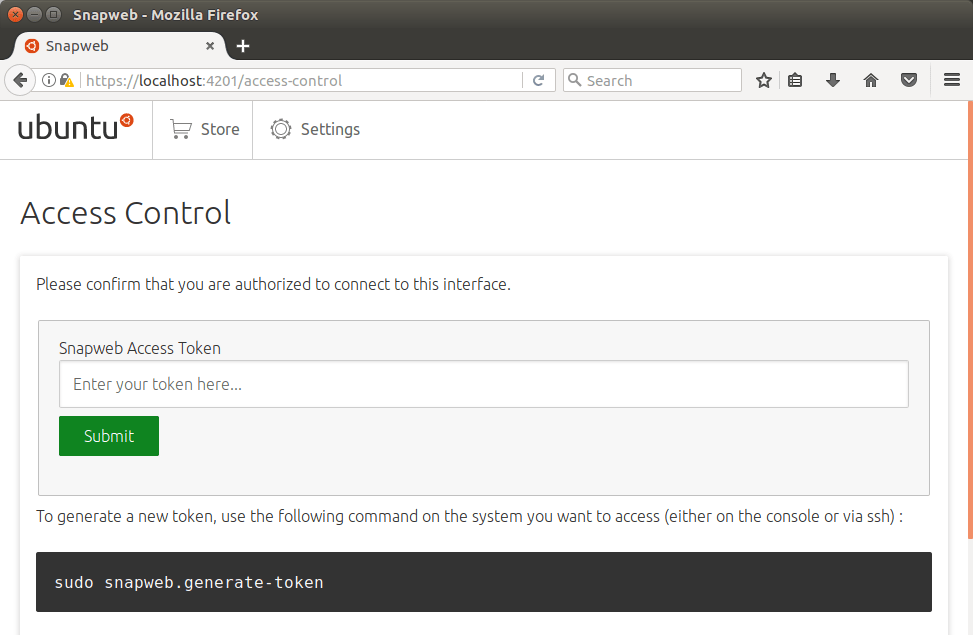Select the Snapweb browser tab
This screenshot has height=635, width=973.
tap(120, 46)
